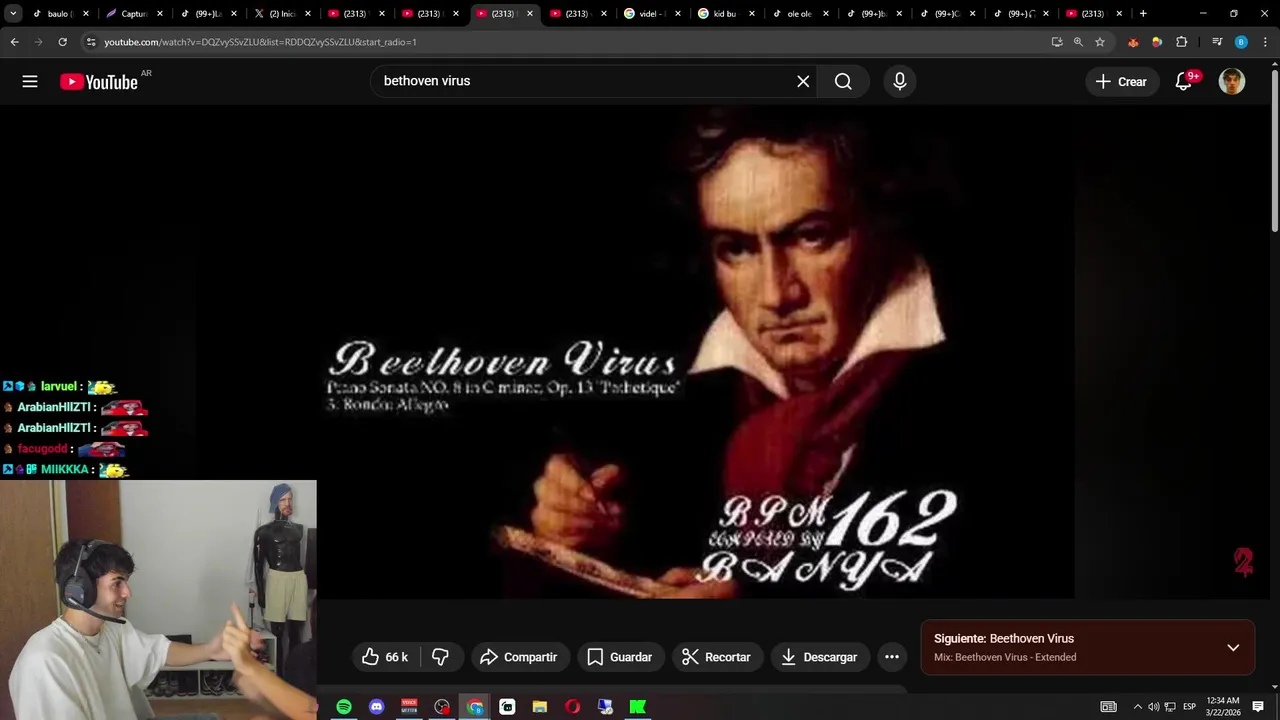Open Chrome three-dot menu
The image size is (1280, 720).
point(1265,42)
